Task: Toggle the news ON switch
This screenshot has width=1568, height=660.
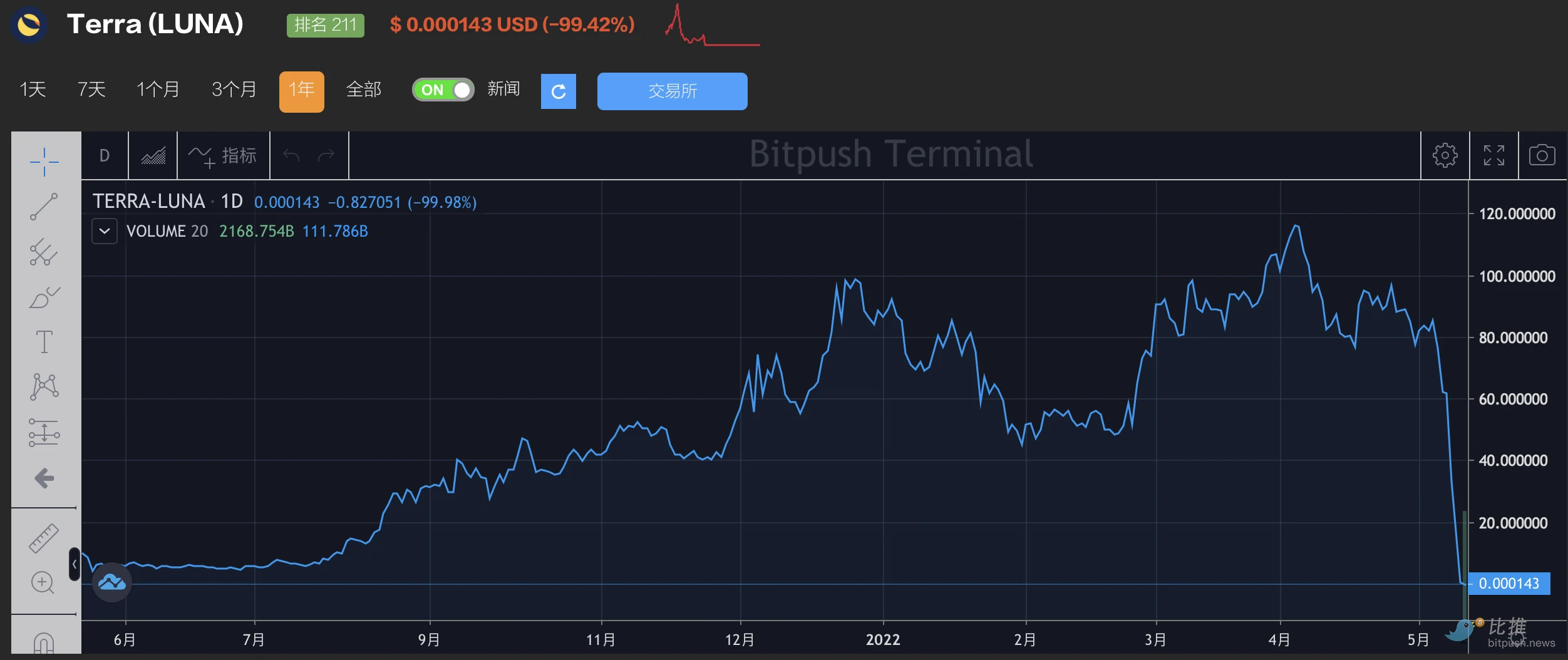Action: [443, 90]
